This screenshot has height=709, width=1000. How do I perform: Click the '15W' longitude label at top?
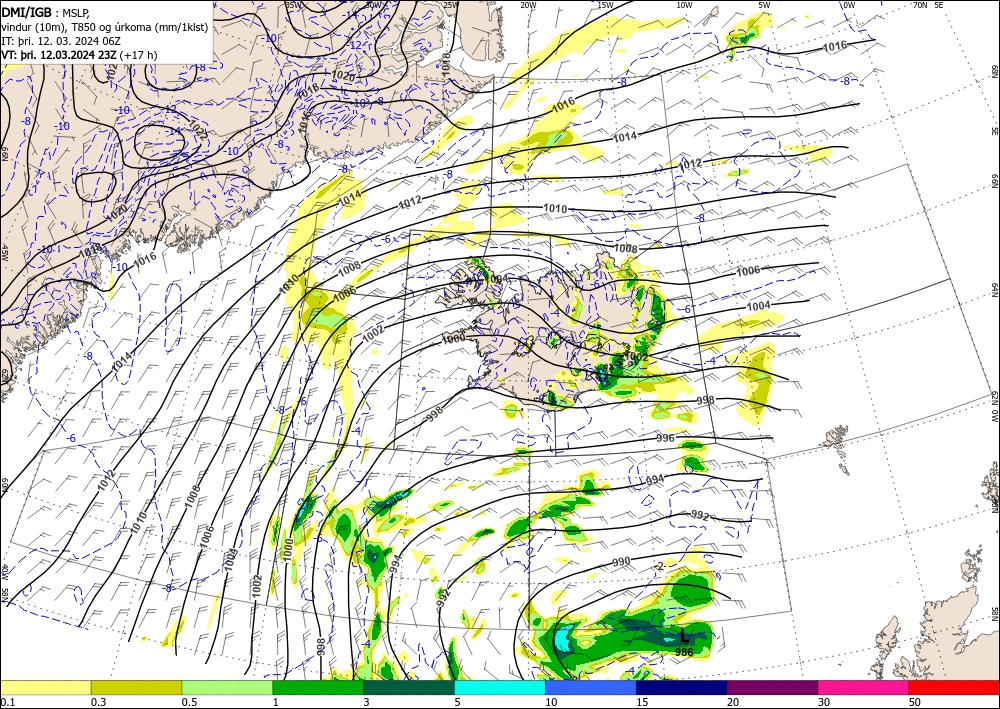[x=606, y=5]
